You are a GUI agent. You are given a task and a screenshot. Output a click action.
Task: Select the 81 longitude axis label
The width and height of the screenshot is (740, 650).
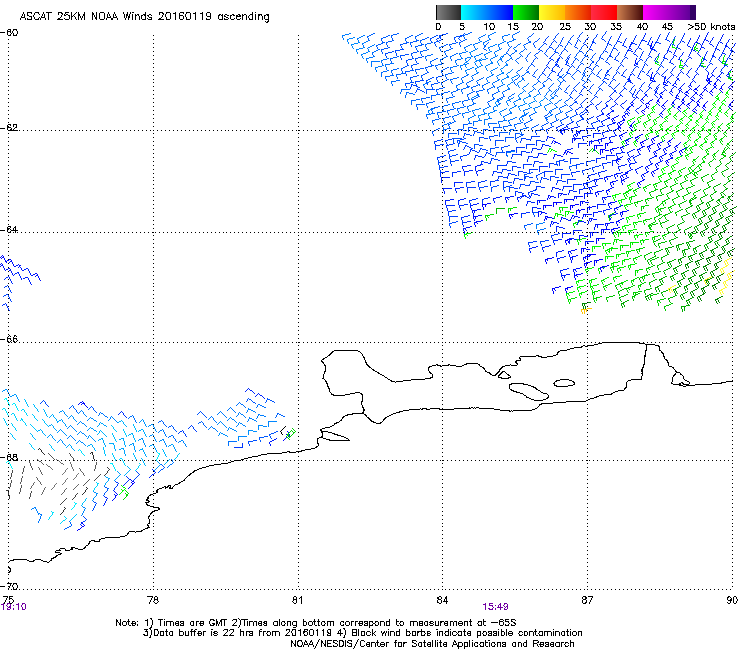tap(297, 600)
